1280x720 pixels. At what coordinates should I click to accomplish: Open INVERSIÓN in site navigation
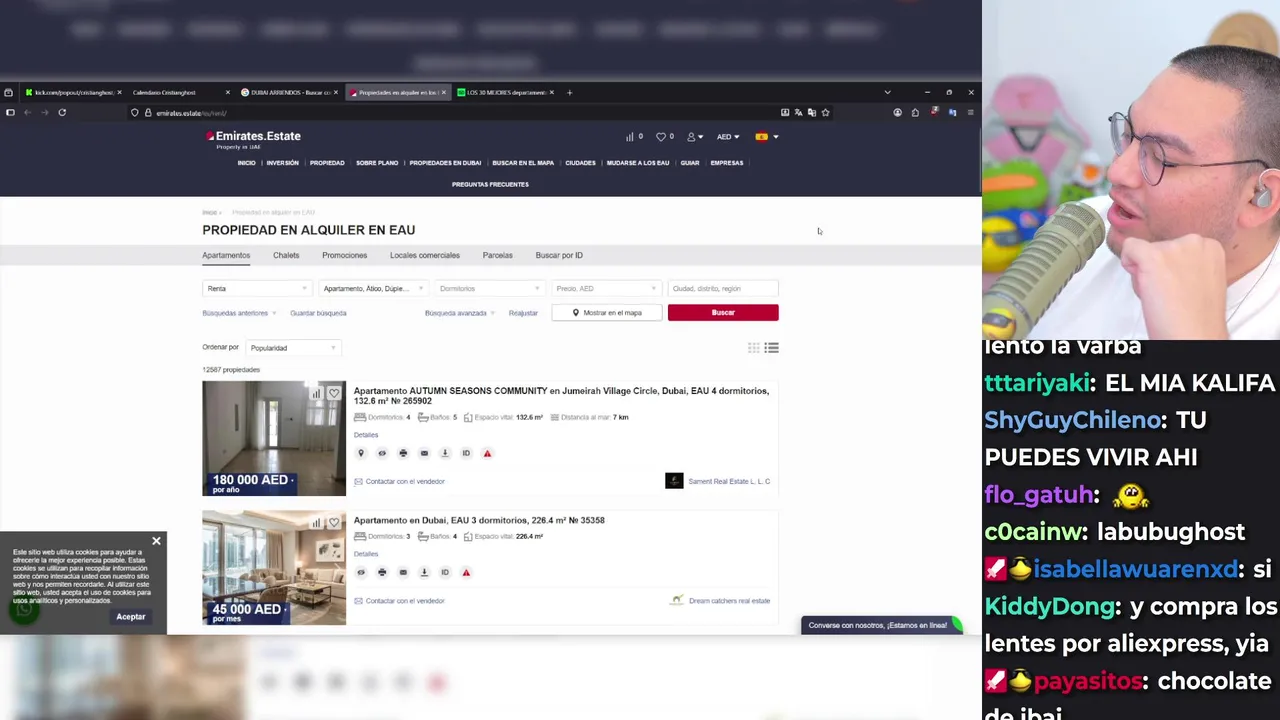(282, 163)
